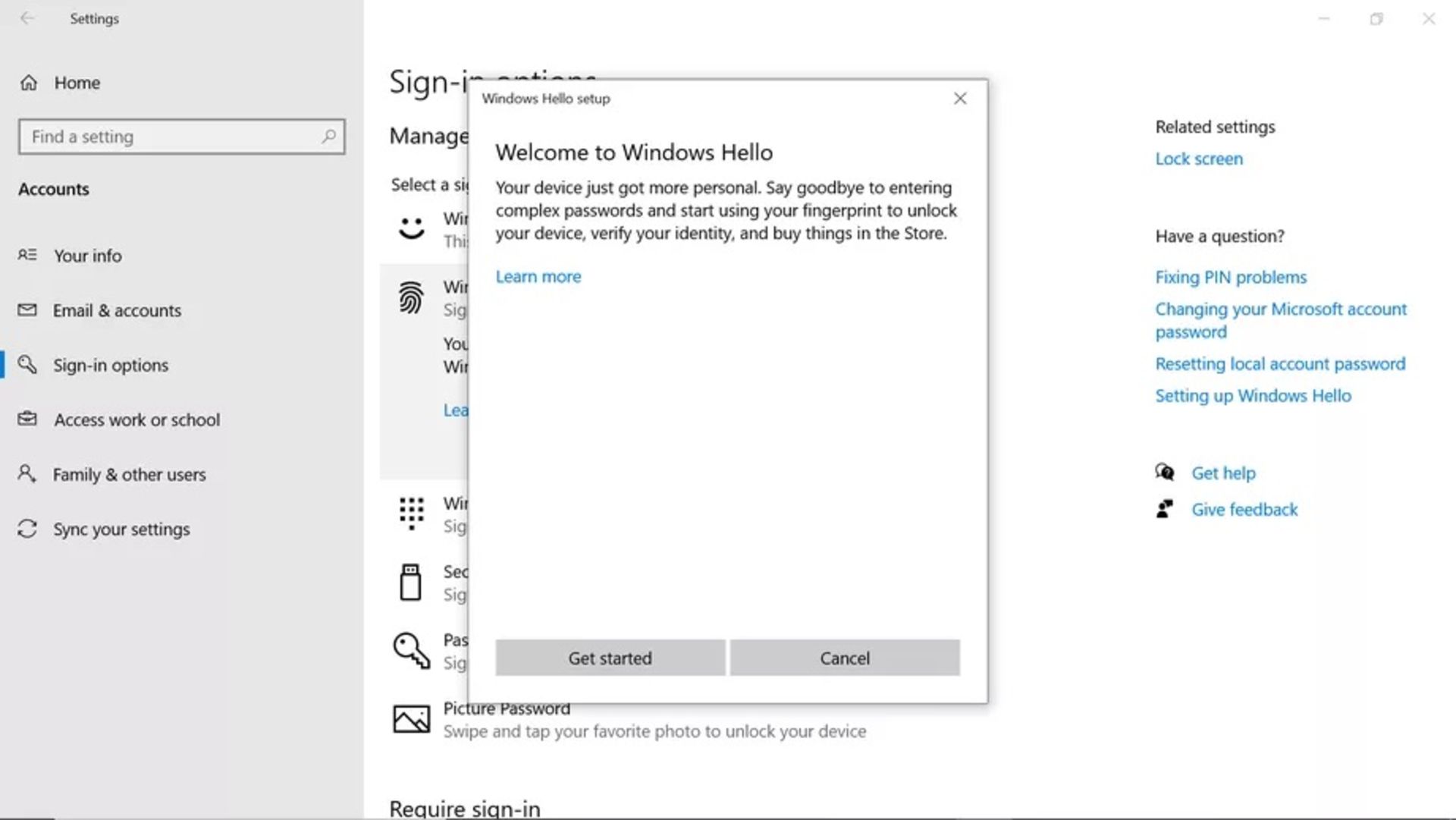Click the Find a setting search field

pos(181,136)
